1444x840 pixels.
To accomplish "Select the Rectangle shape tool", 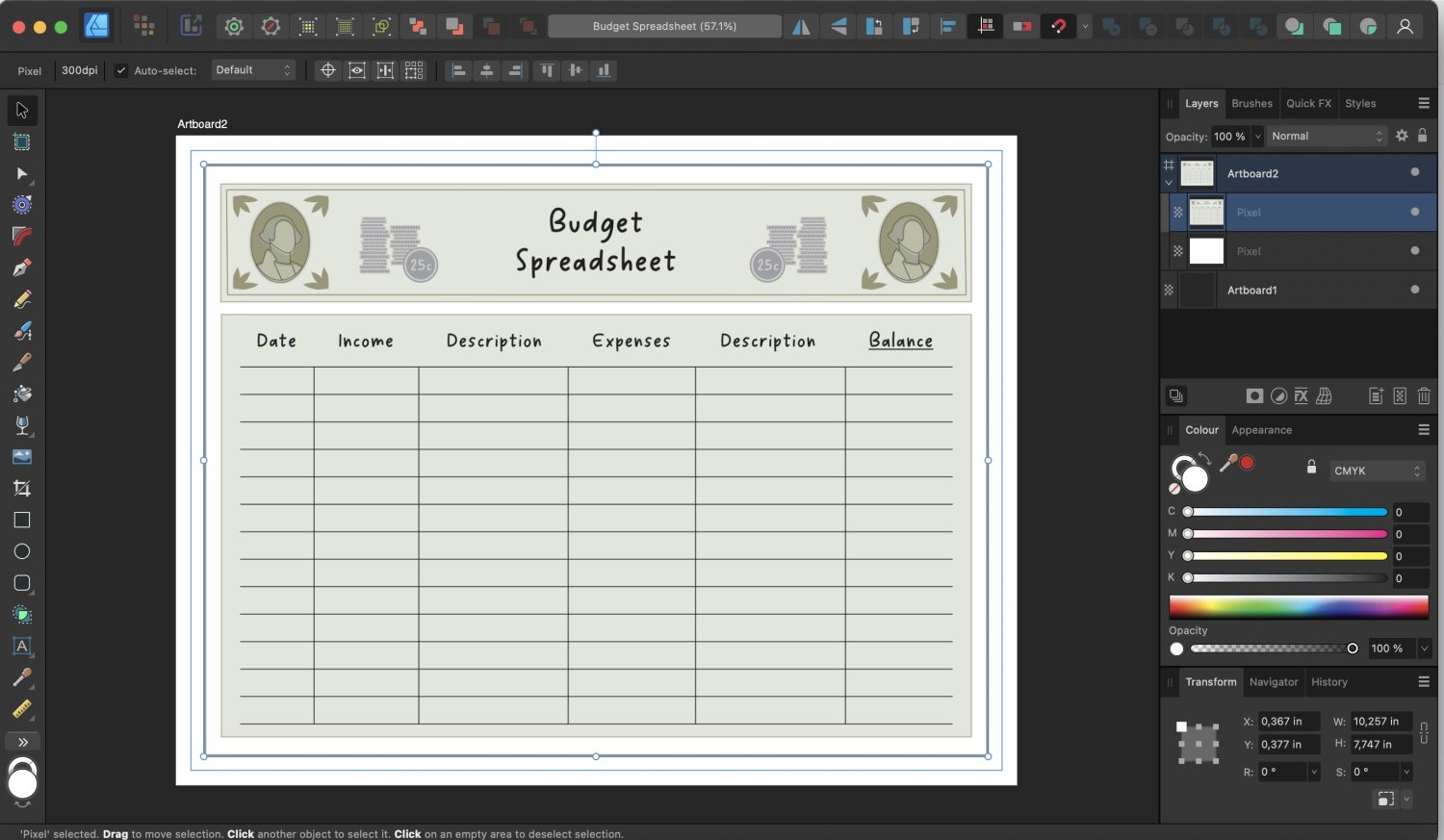I will (x=21, y=521).
